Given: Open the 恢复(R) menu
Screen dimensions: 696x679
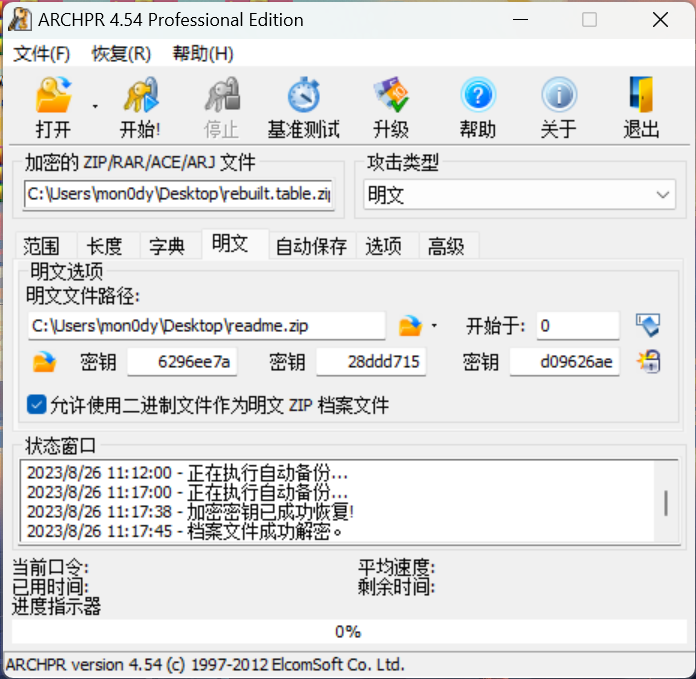Looking at the screenshot, I should [x=121, y=54].
